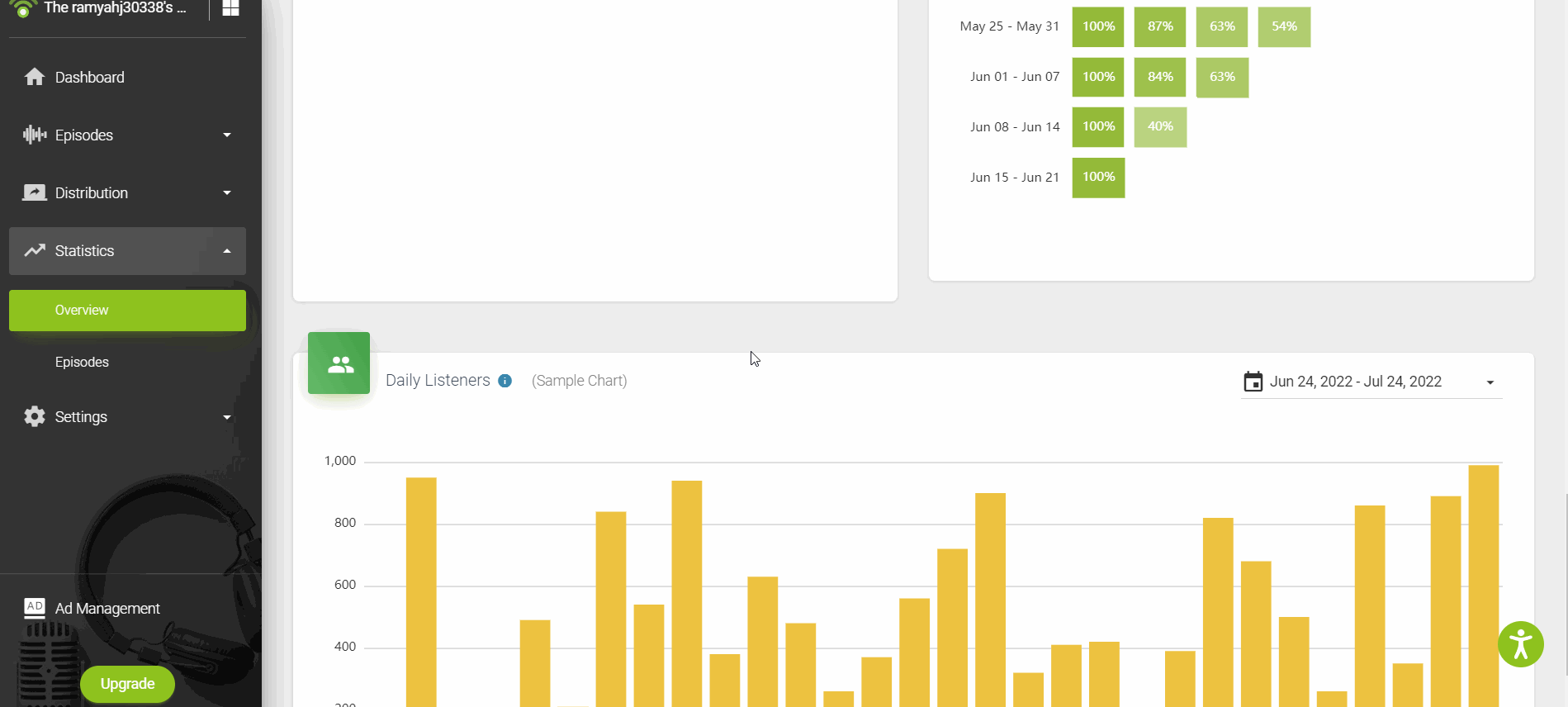Expand the Distribution menu arrow
Viewport: 1568px width, 707px height.
pos(227,192)
